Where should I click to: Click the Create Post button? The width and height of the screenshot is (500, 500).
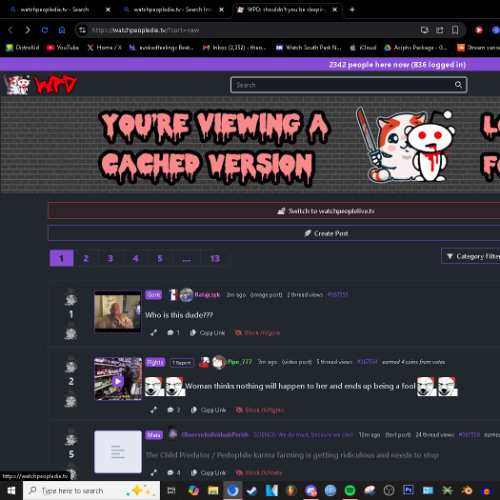274,233
